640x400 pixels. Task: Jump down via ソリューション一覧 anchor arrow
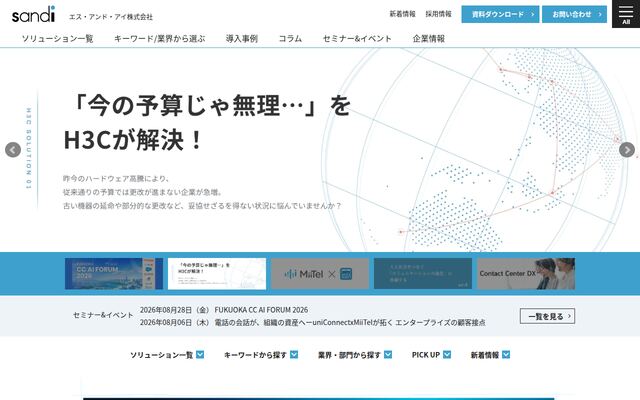[200, 355]
